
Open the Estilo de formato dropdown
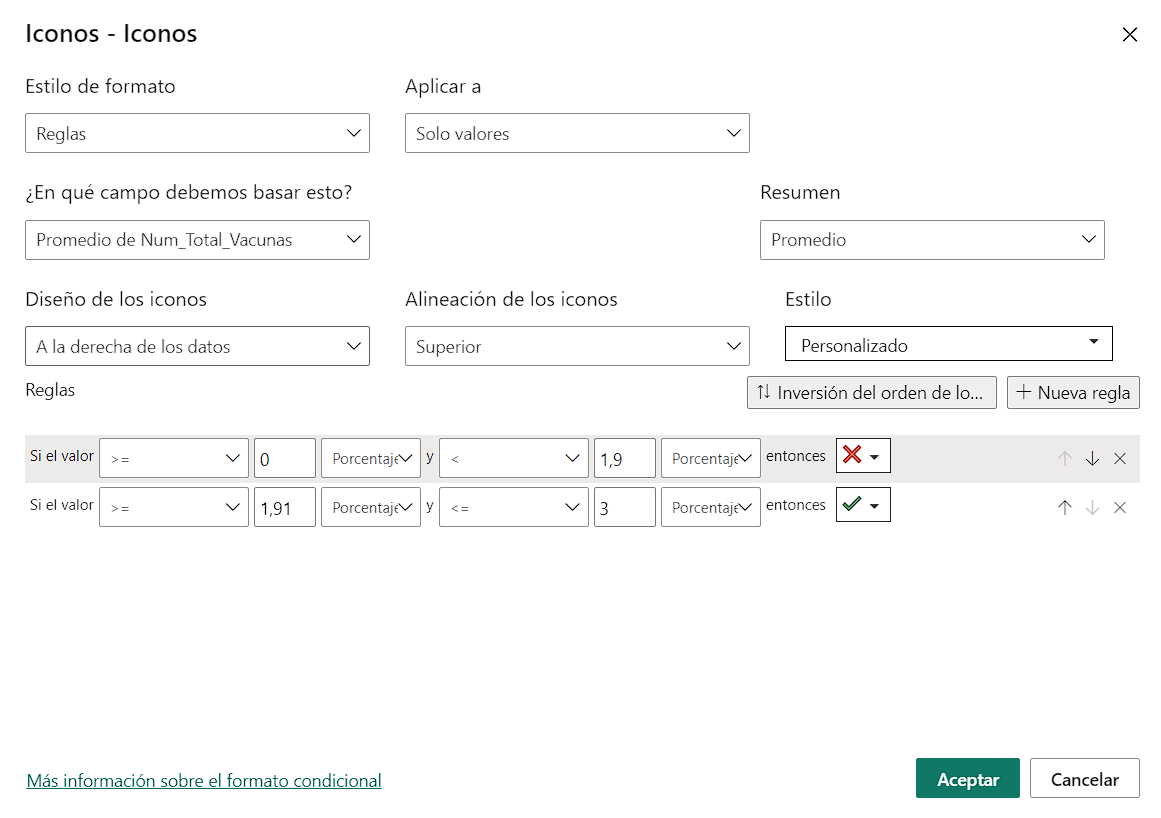[197, 133]
